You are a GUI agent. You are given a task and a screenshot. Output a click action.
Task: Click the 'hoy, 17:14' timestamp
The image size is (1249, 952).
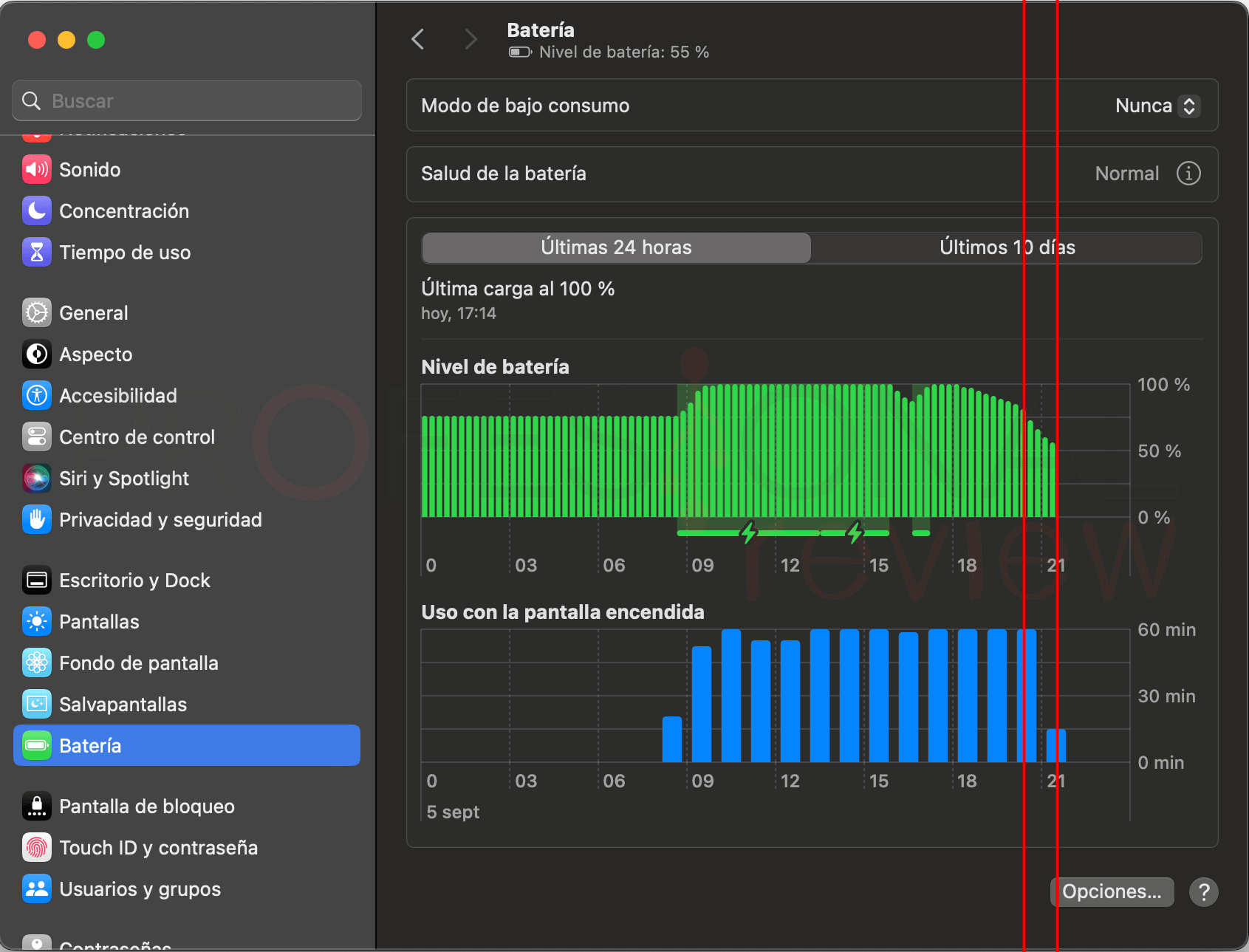459,313
